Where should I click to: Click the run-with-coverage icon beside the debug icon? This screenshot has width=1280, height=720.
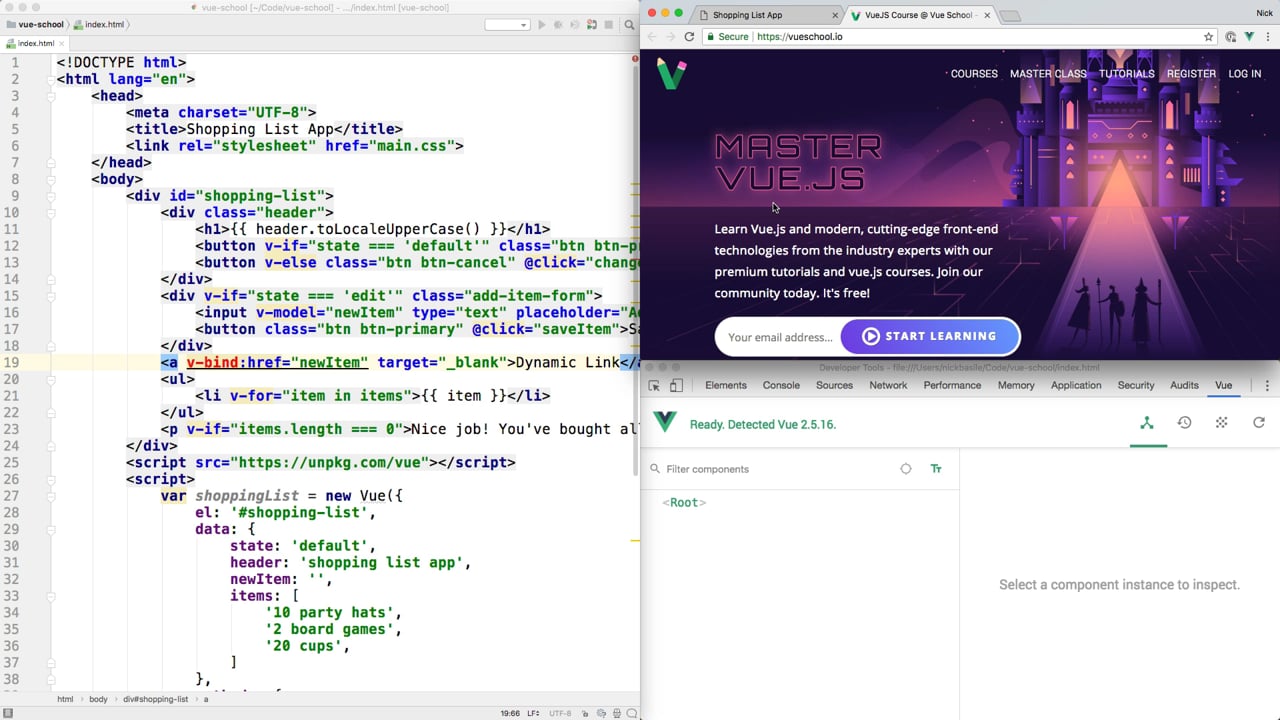575,25
